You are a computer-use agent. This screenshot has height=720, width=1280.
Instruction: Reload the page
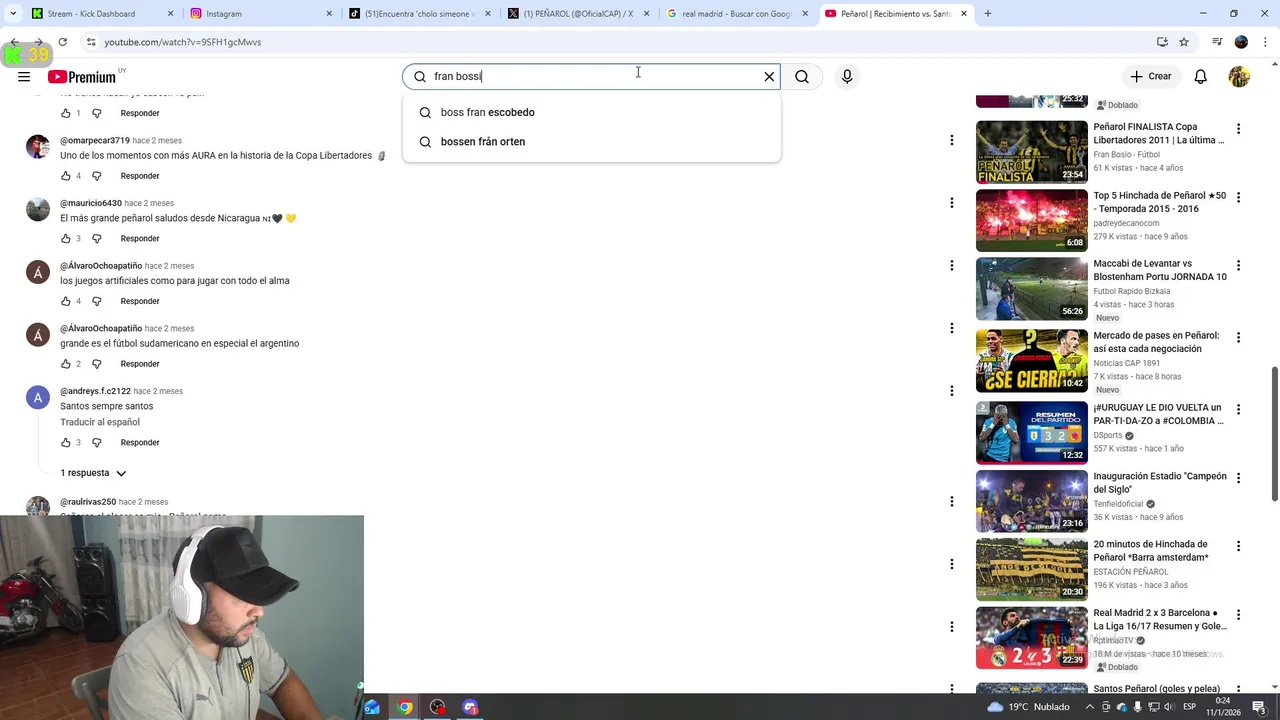pyautogui.click(x=62, y=42)
